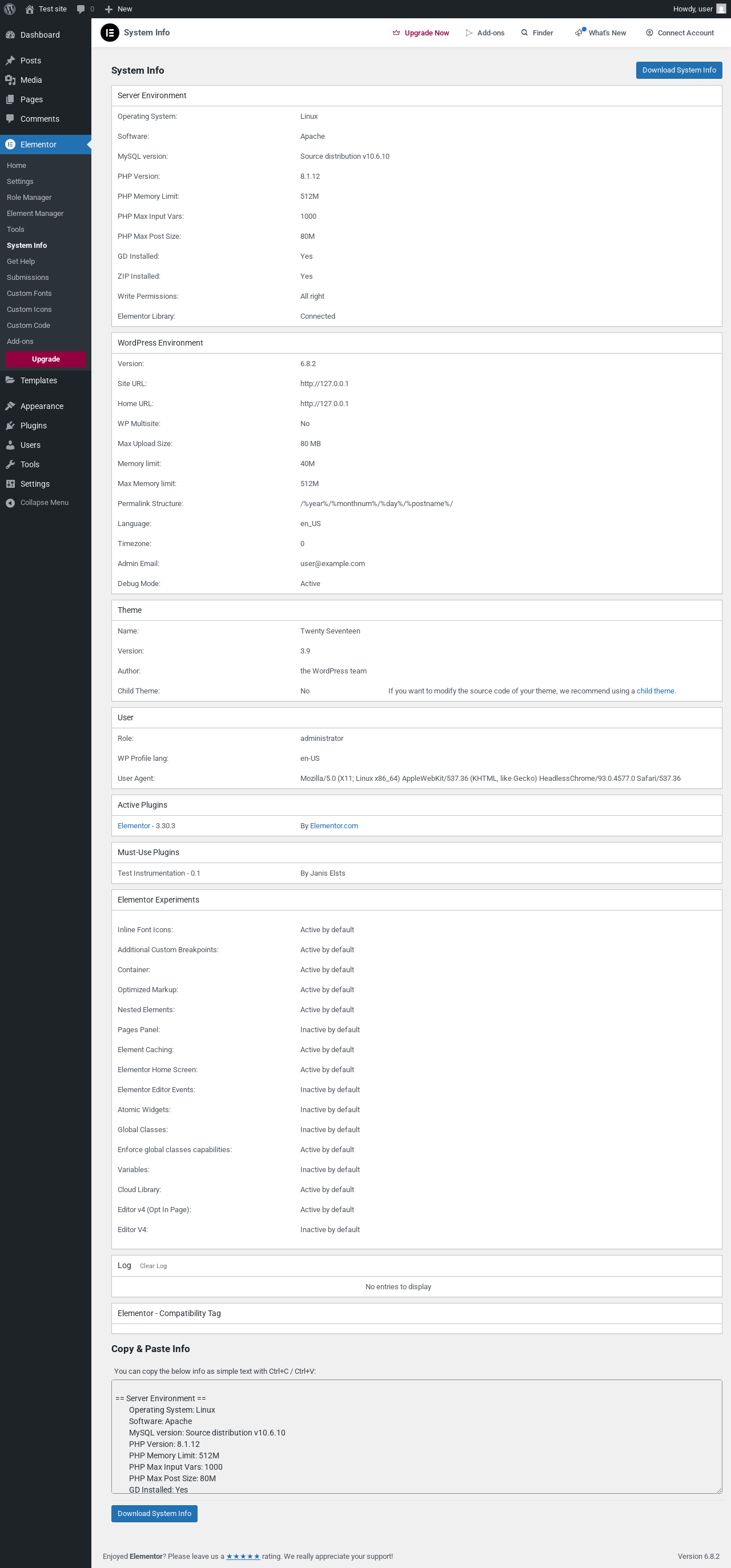
Task: Click inside the Copy & Paste Info textarea
Action: coord(416,1437)
